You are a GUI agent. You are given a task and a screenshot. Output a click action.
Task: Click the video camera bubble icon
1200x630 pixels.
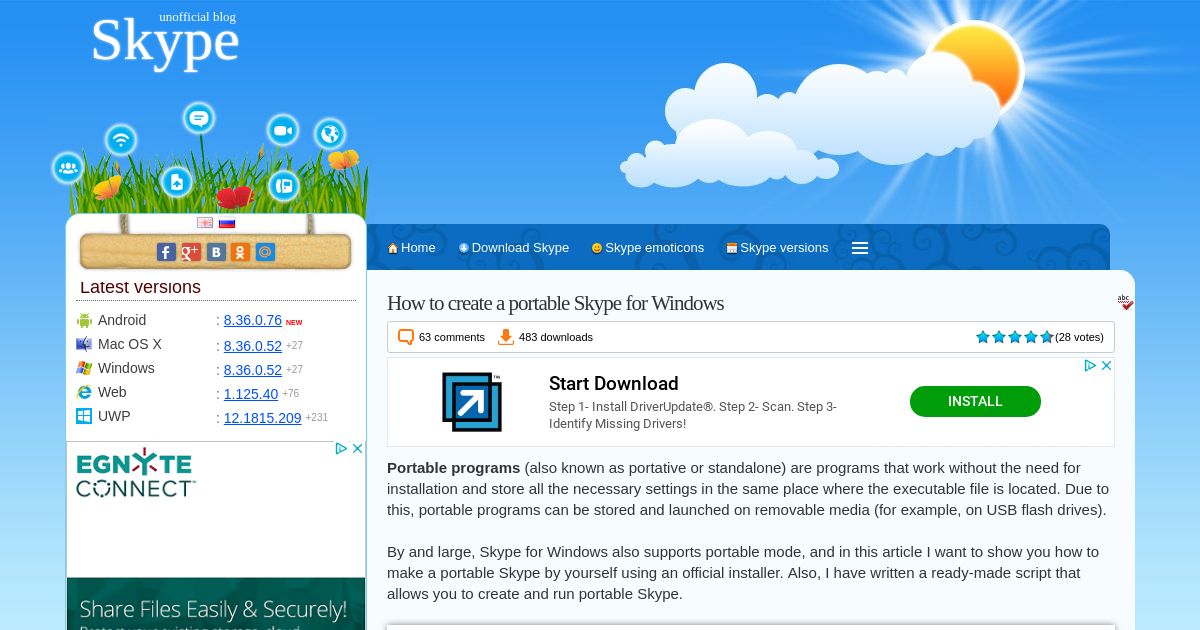[x=283, y=130]
